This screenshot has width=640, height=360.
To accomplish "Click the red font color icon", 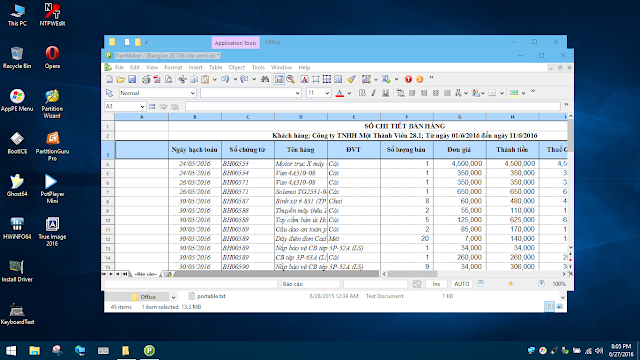I will click(x=340, y=93).
